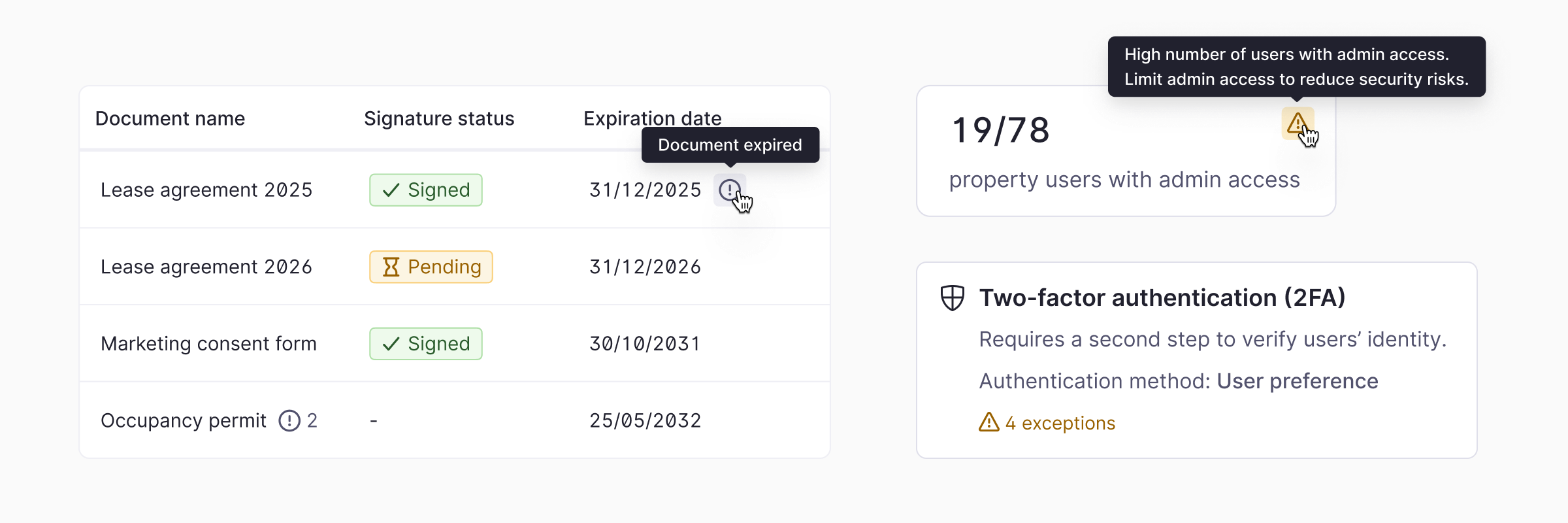Click the Occupancy permit alert icon
The height and width of the screenshot is (523, 1568).
pos(289,420)
